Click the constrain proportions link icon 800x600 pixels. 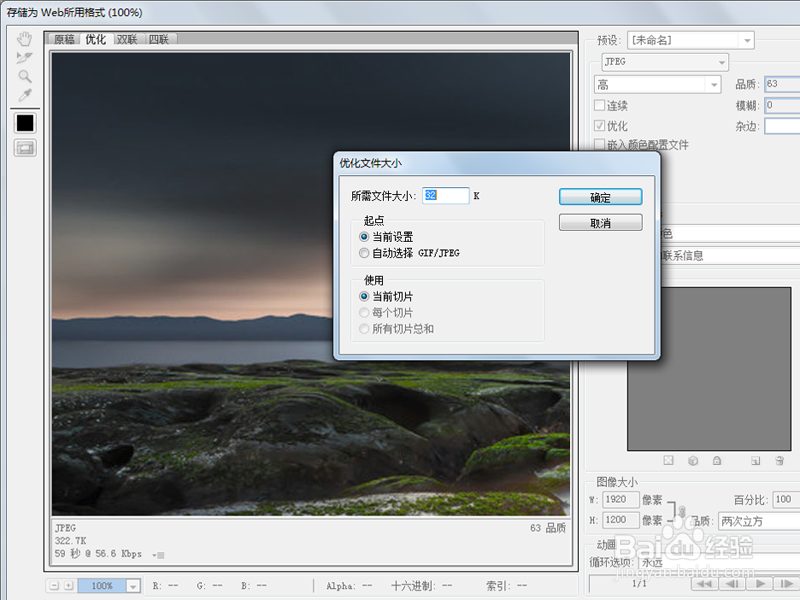coord(682,511)
